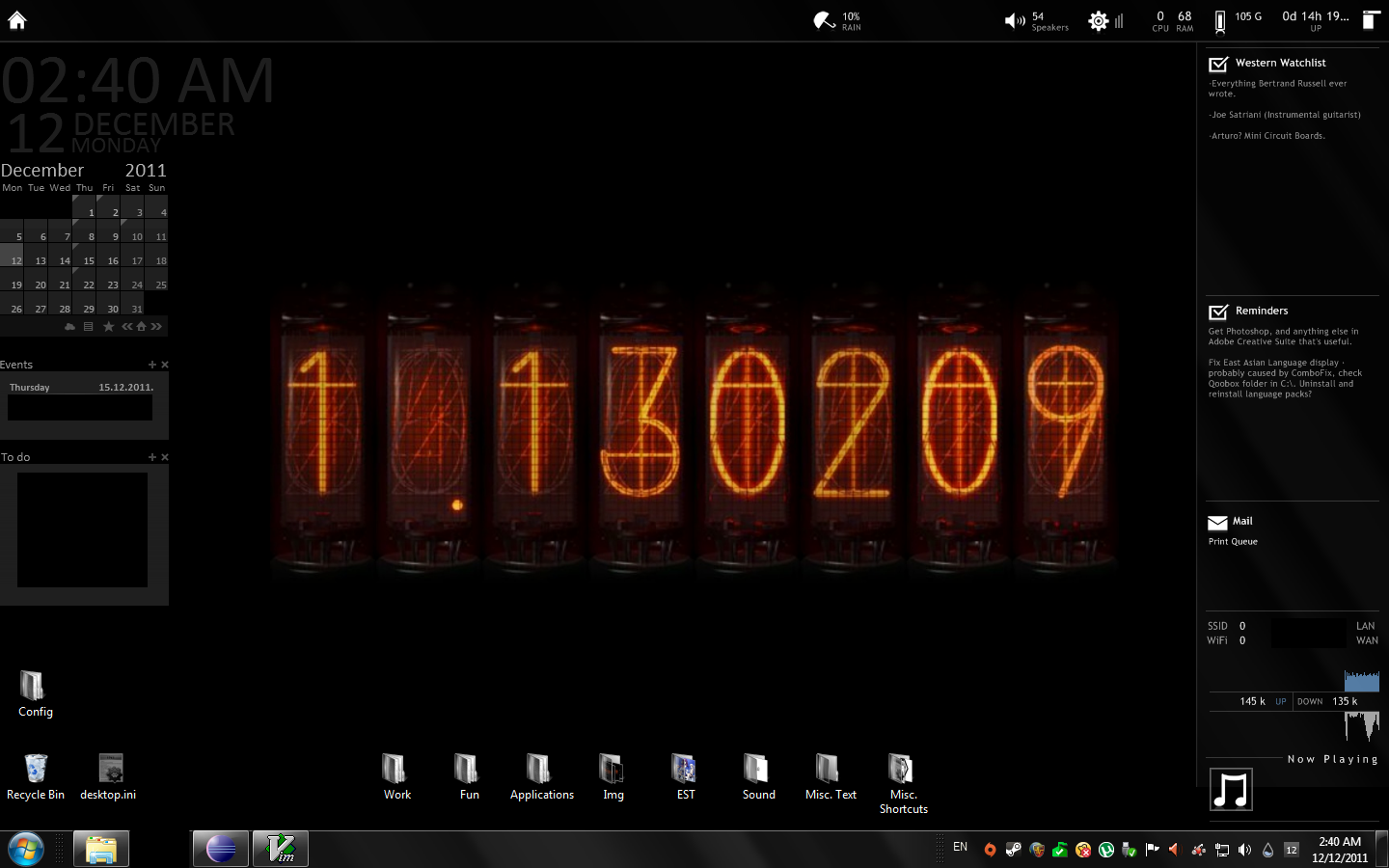Image resolution: width=1389 pixels, height=868 pixels.
Task: Select December 15 in the calendar
Action: coord(85,257)
